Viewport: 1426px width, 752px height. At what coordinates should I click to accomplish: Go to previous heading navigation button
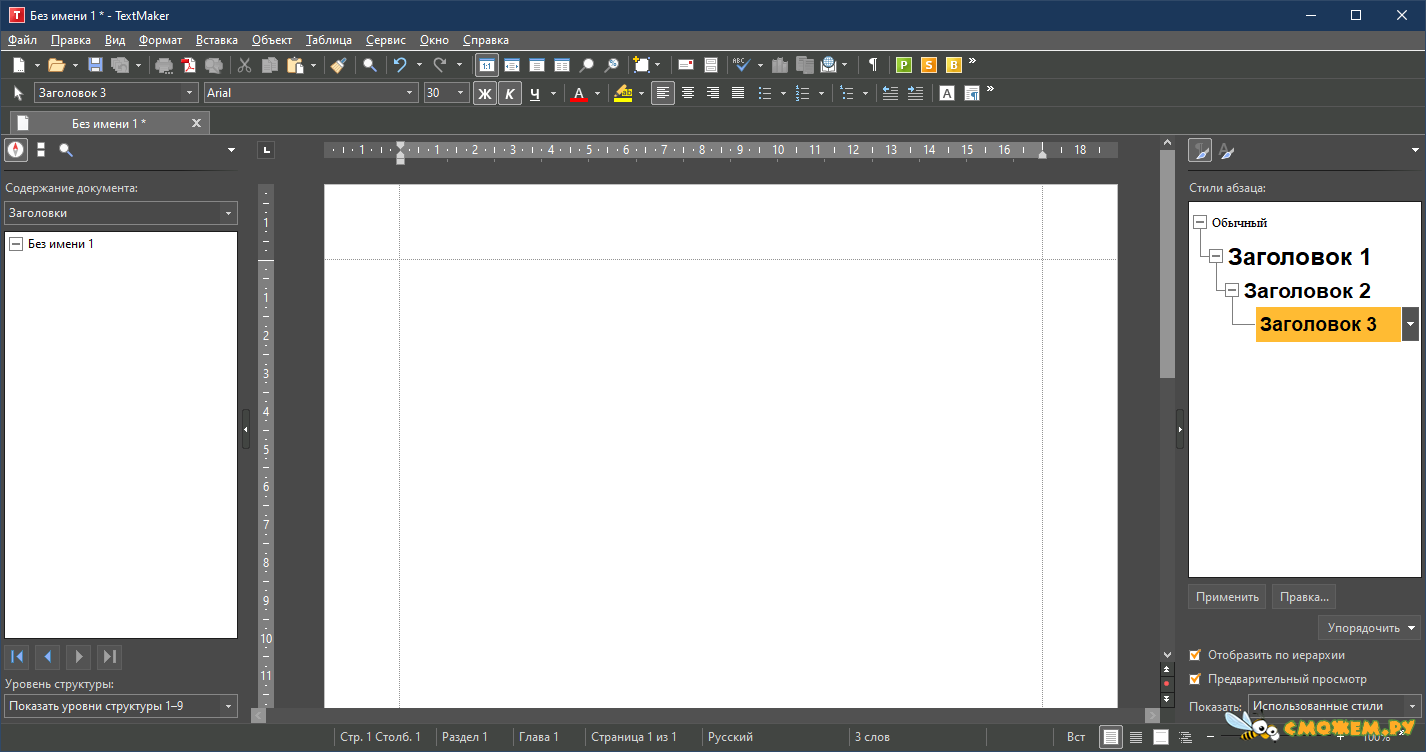pos(48,657)
